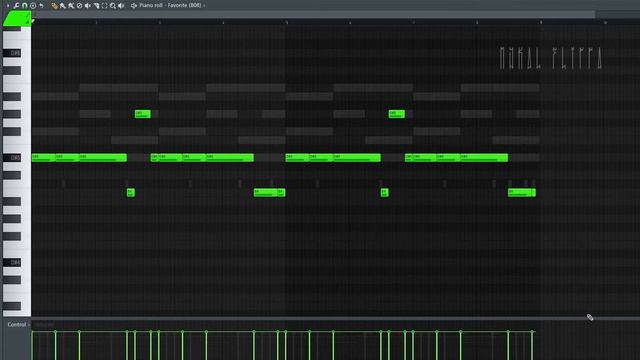Open the Stamp chord tool
Viewport: 640px width, 360px height.
[x=33, y=6]
